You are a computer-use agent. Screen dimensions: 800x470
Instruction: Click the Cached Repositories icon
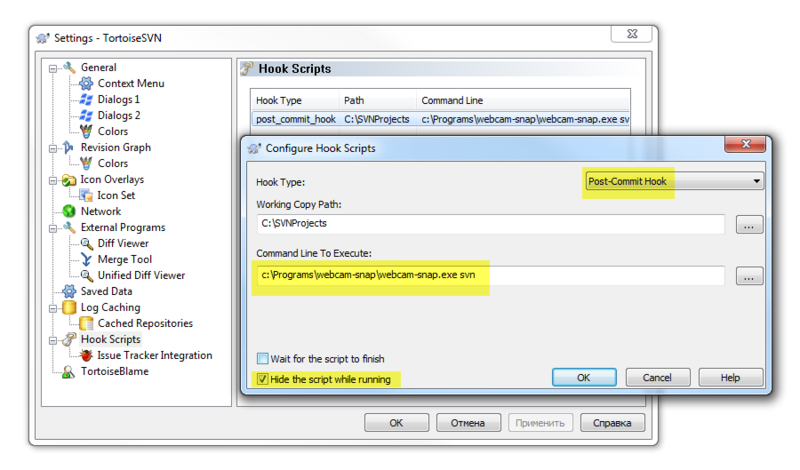pyautogui.click(x=86, y=323)
